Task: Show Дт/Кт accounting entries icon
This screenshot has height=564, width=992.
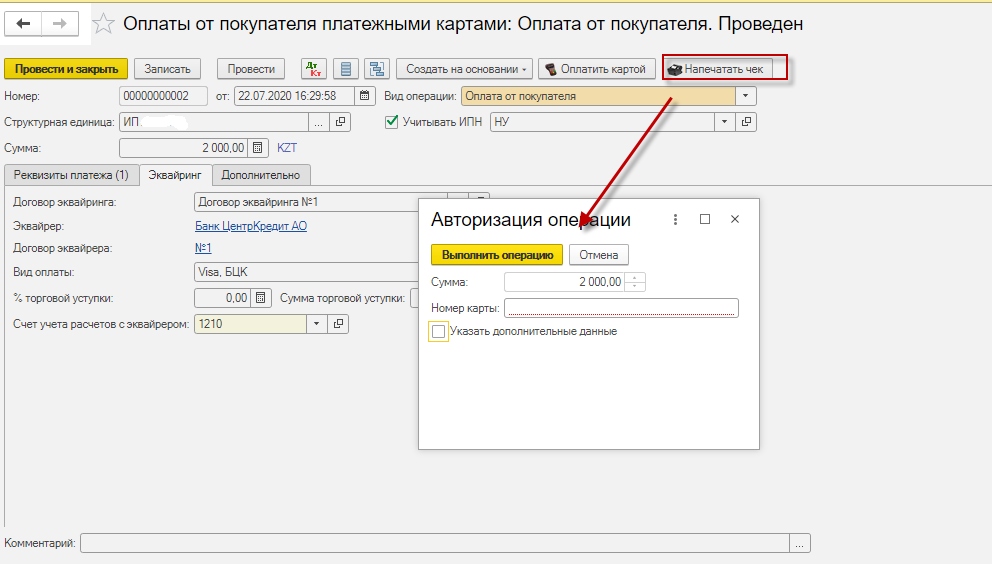Action: click(x=314, y=69)
